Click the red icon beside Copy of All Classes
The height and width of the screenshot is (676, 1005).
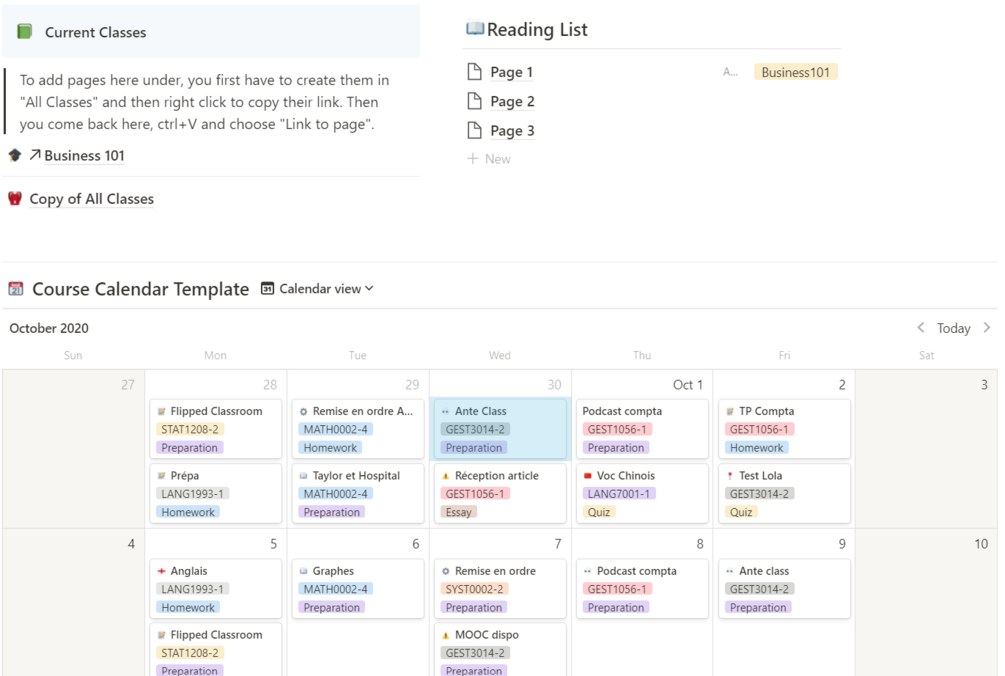15,199
